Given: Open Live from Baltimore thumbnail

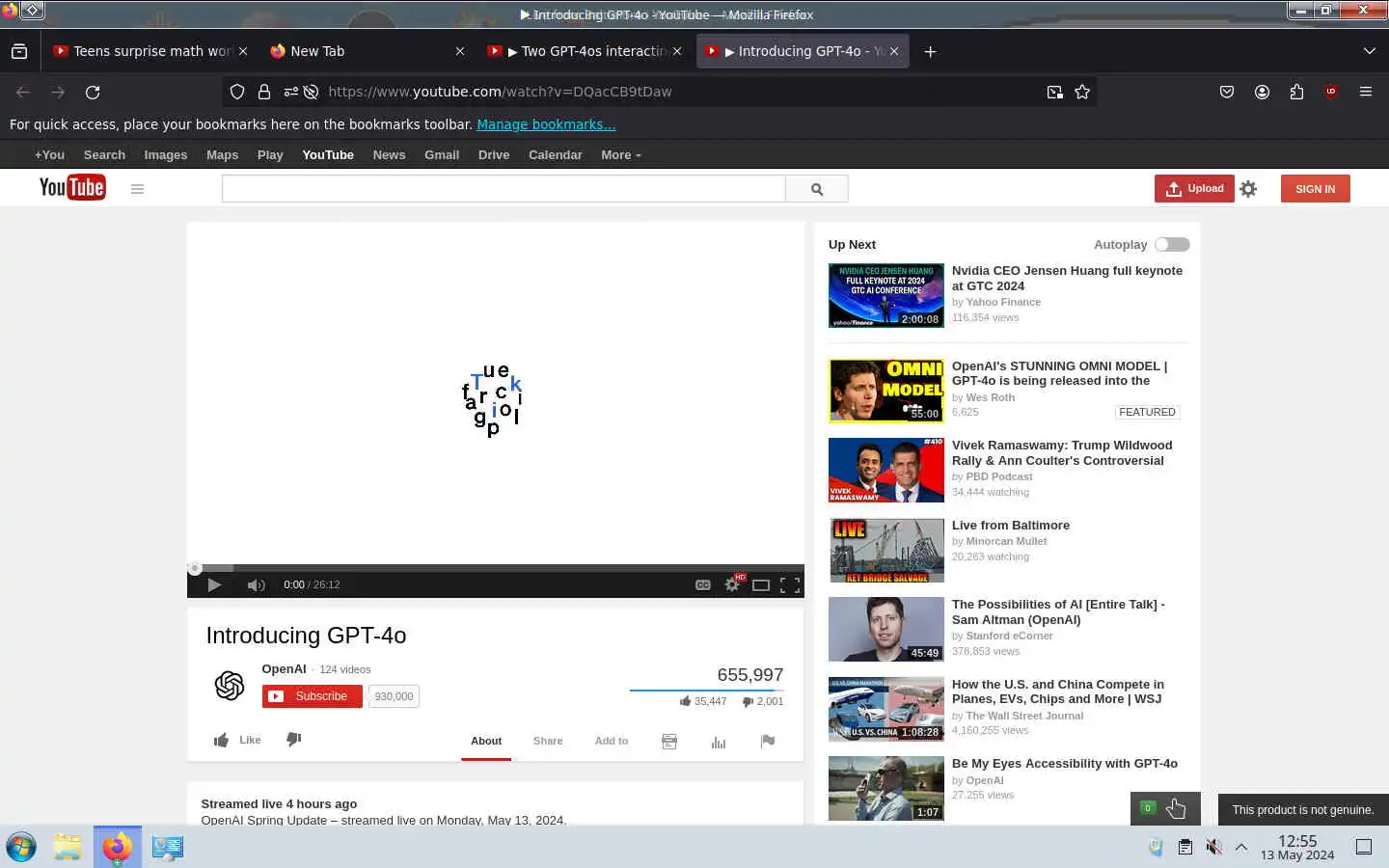Looking at the screenshot, I should click(886, 550).
